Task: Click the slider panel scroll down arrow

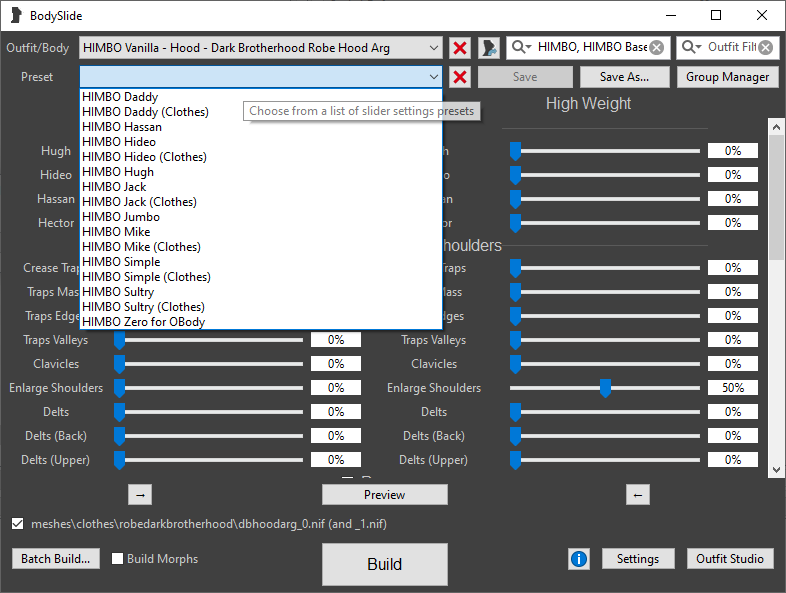Action: (x=776, y=470)
